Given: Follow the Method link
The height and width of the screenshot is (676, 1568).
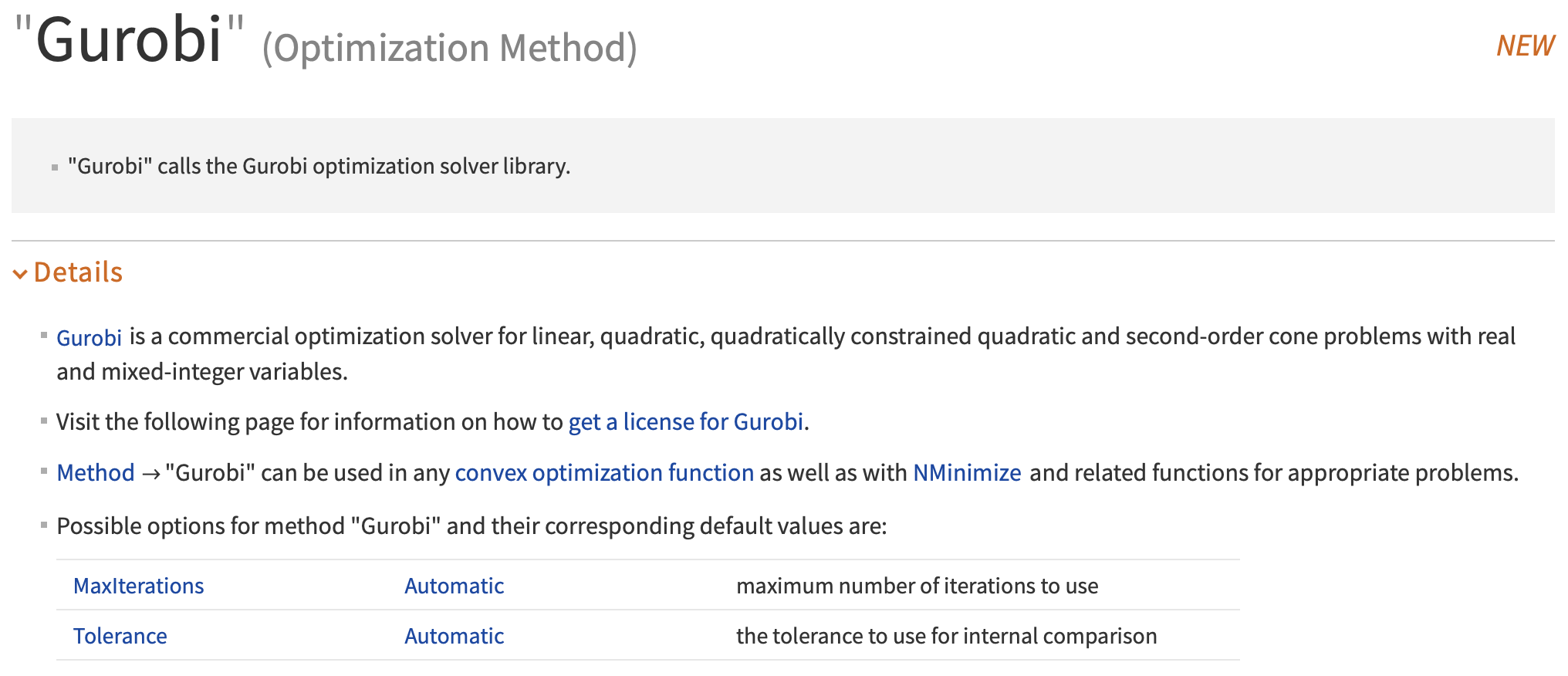Looking at the screenshot, I should (96, 473).
